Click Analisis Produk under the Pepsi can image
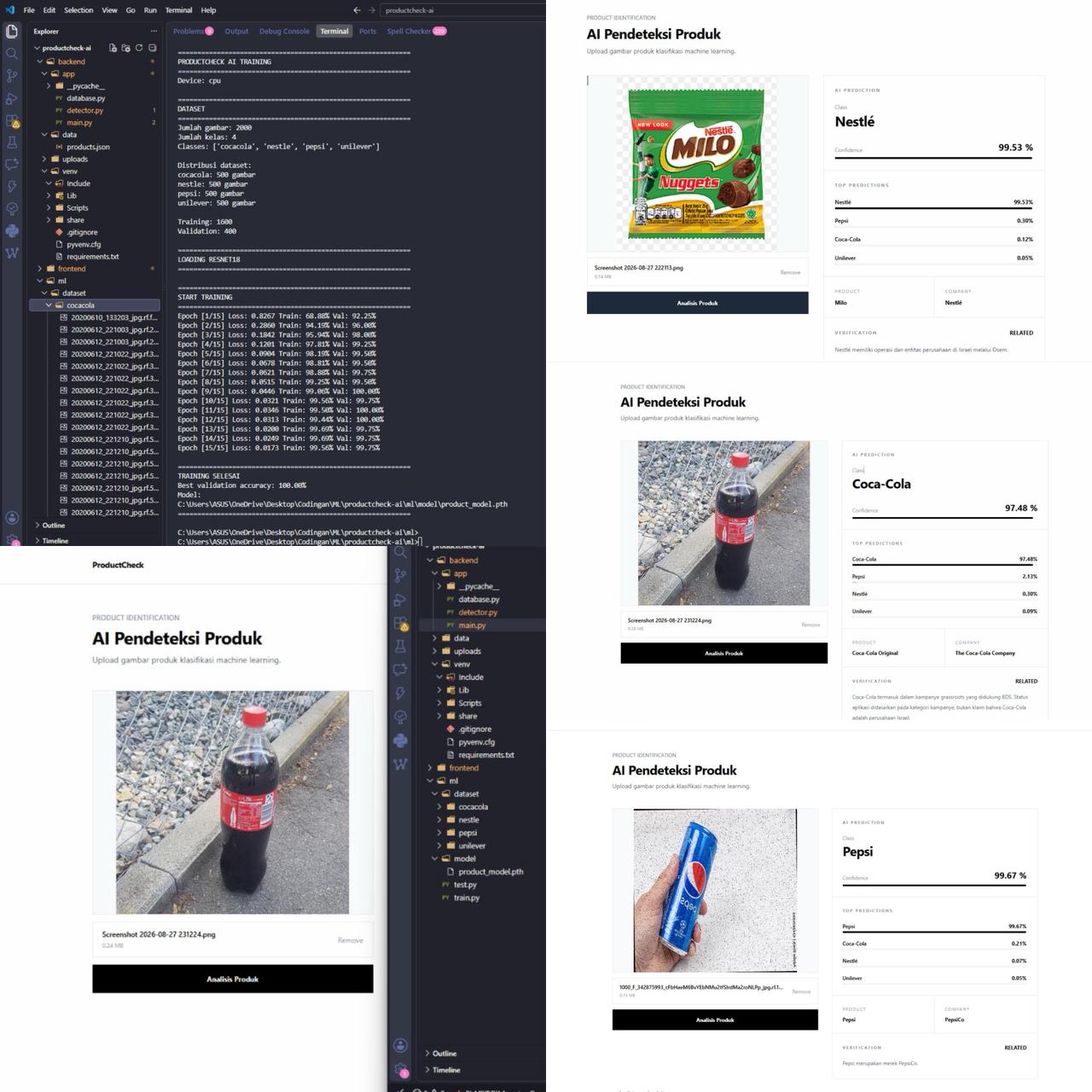 click(x=715, y=1019)
